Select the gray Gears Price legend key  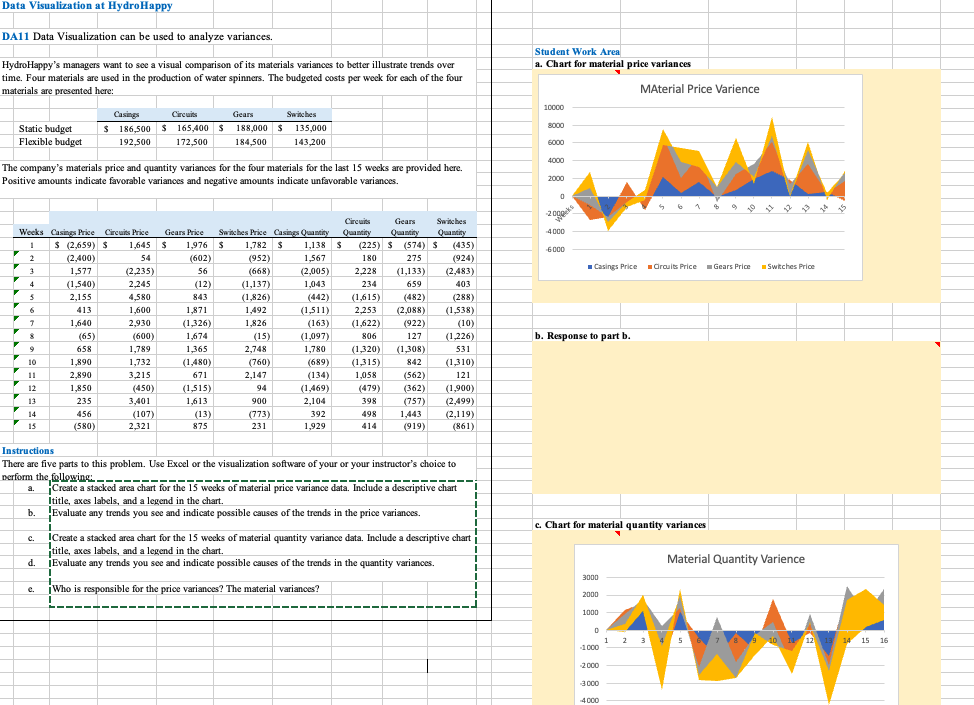[x=708, y=266]
